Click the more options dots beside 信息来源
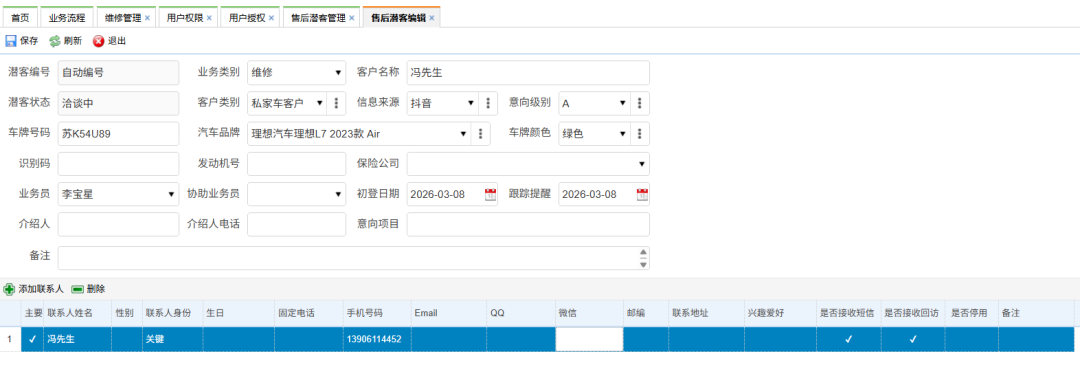 click(488, 103)
